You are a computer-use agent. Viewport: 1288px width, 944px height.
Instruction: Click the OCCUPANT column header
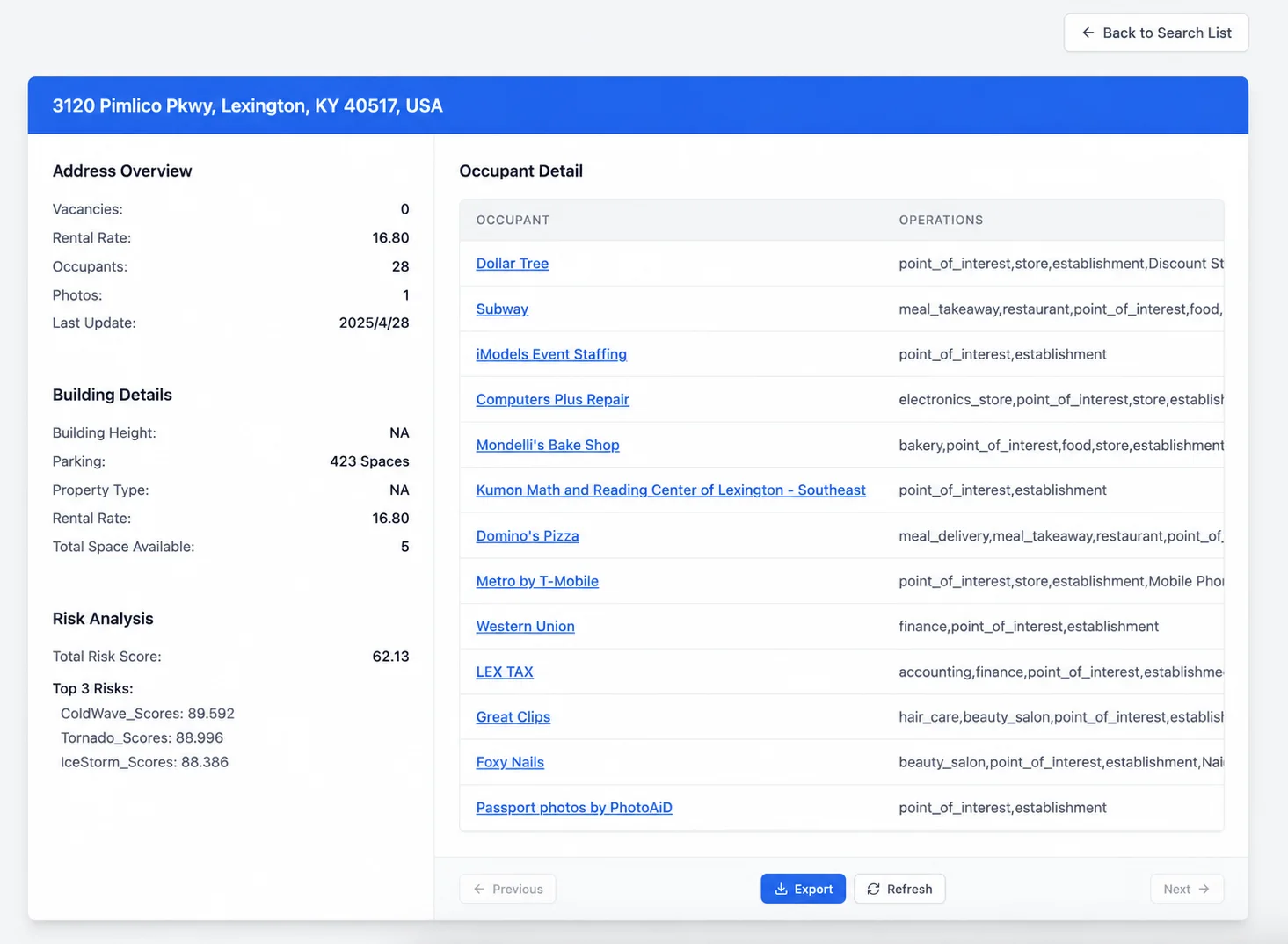click(x=513, y=220)
